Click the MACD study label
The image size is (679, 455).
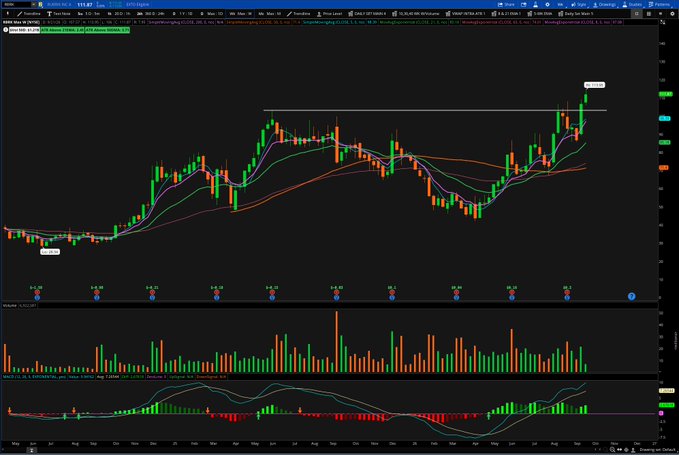click(x=34, y=377)
